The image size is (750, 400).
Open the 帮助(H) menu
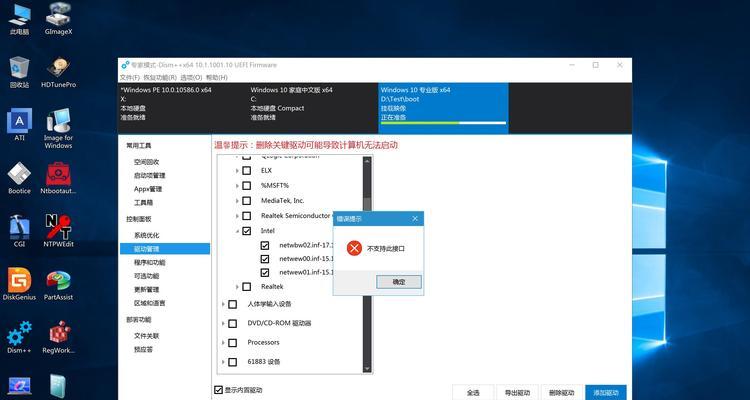coord(217,77)
